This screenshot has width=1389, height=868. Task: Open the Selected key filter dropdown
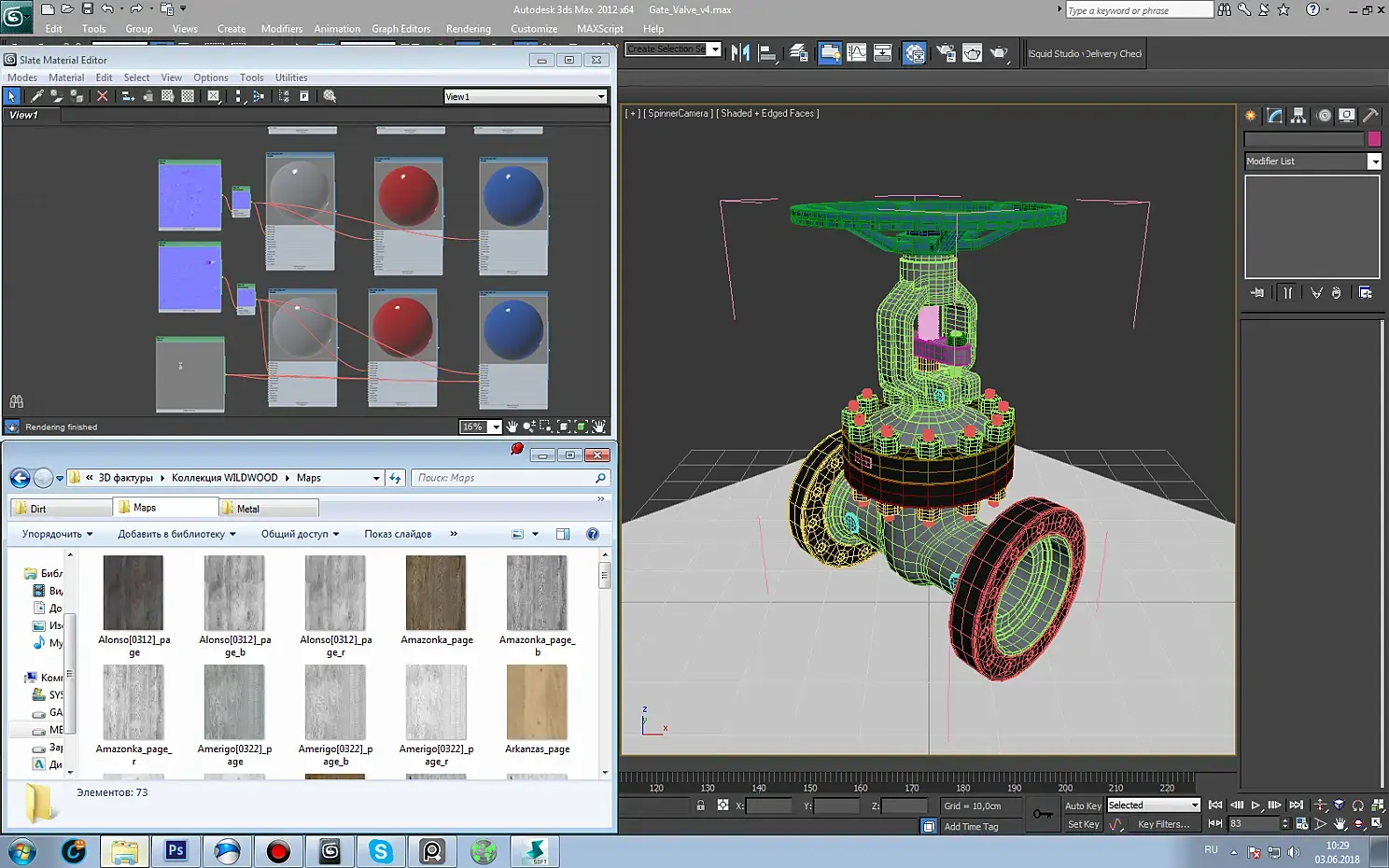[x=1194, y=805]
